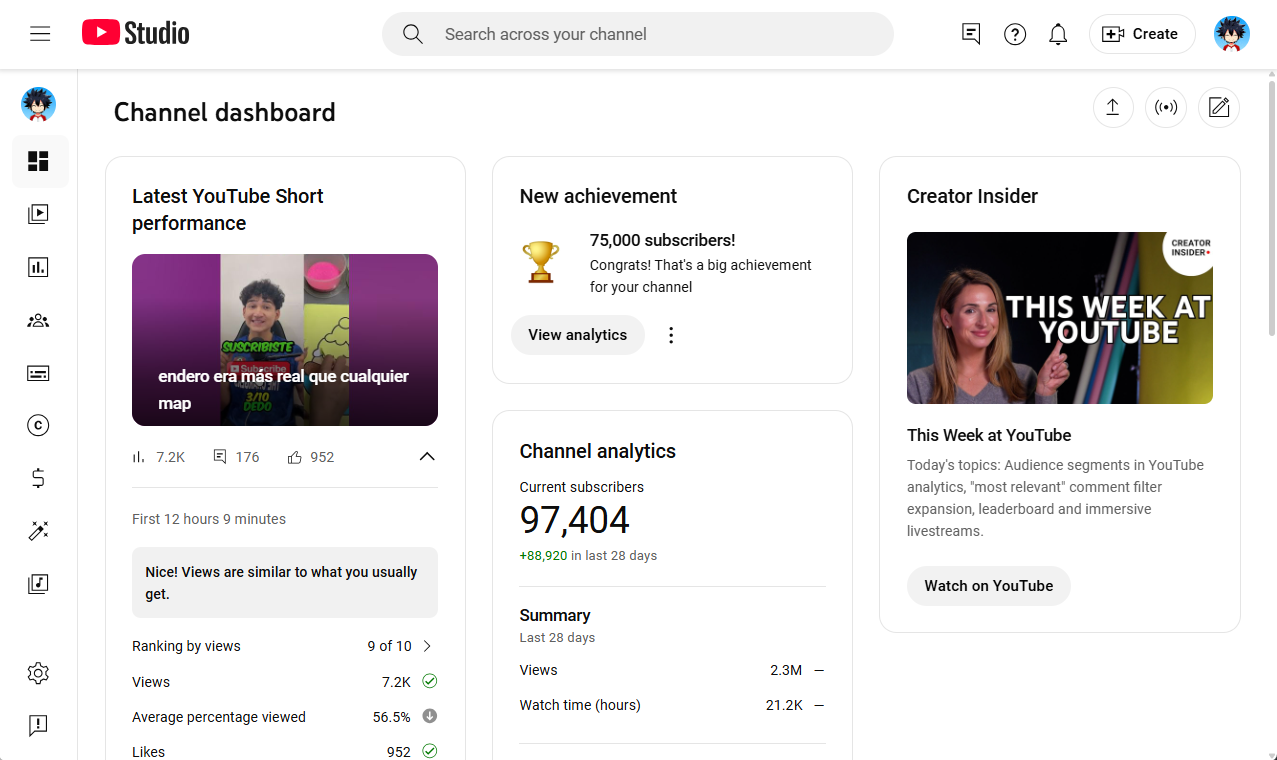The width and height of the screenshot is (1277, 760).
Task: Open the hamburger navigation menu
Action: click(x=40, y=34)
